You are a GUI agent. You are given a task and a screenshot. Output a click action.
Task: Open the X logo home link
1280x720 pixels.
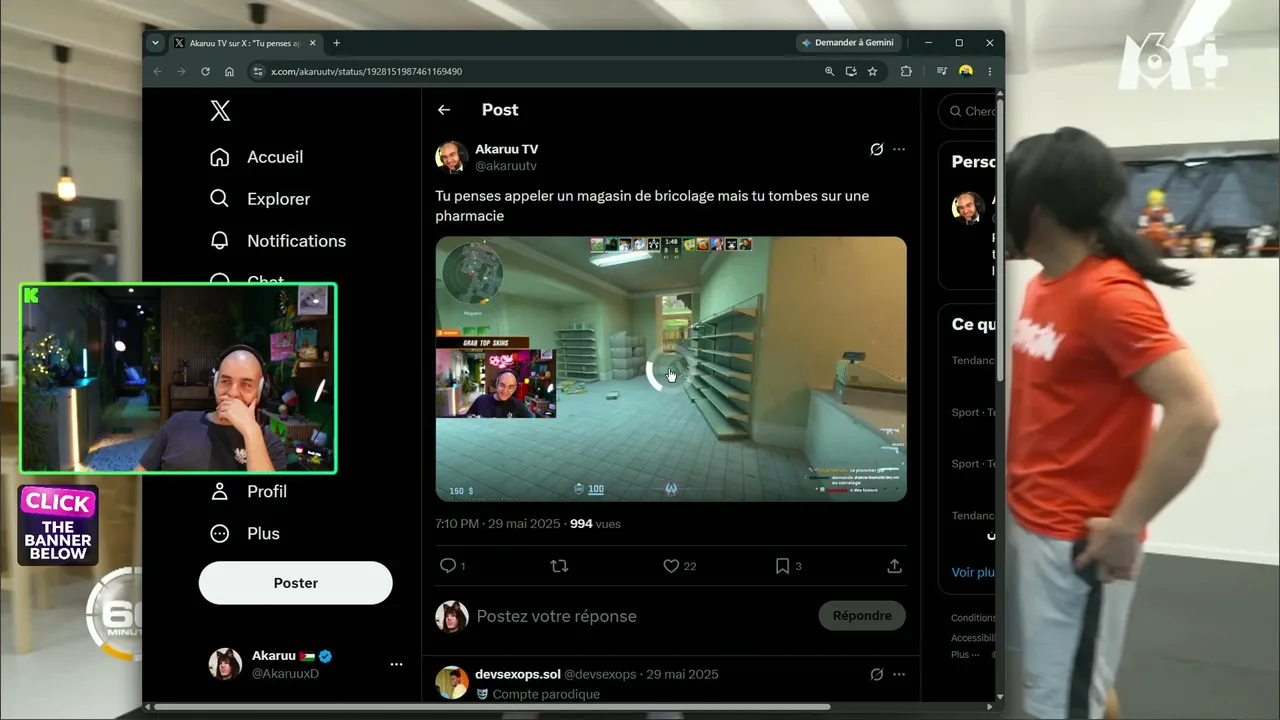pyautogui.click(x=220, y=110)
